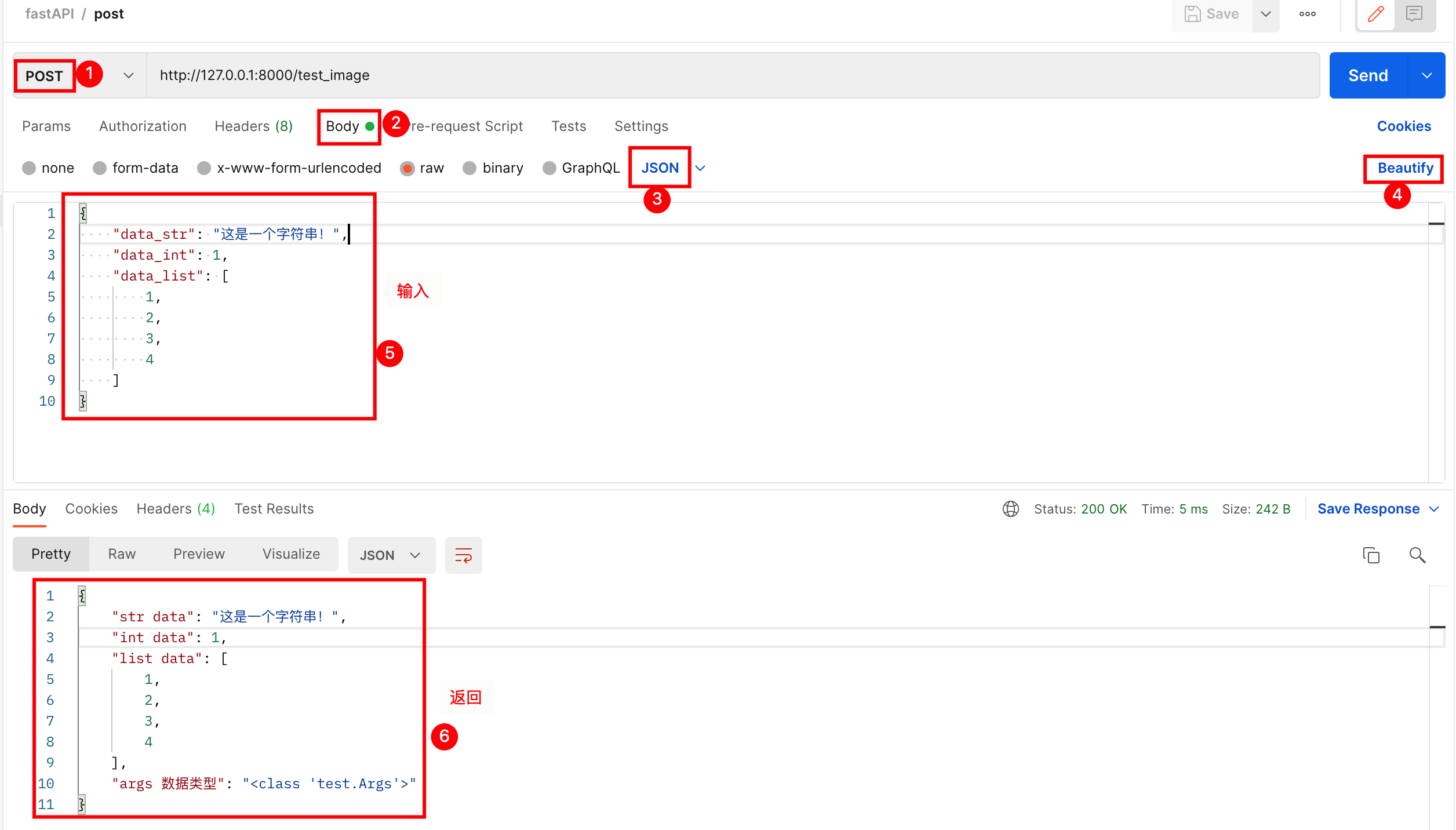Viewport: 1456px width, 830px height.
Task: Toggle word wrap in response viewer
Action: pyautogui.click(x=463, y=555)
